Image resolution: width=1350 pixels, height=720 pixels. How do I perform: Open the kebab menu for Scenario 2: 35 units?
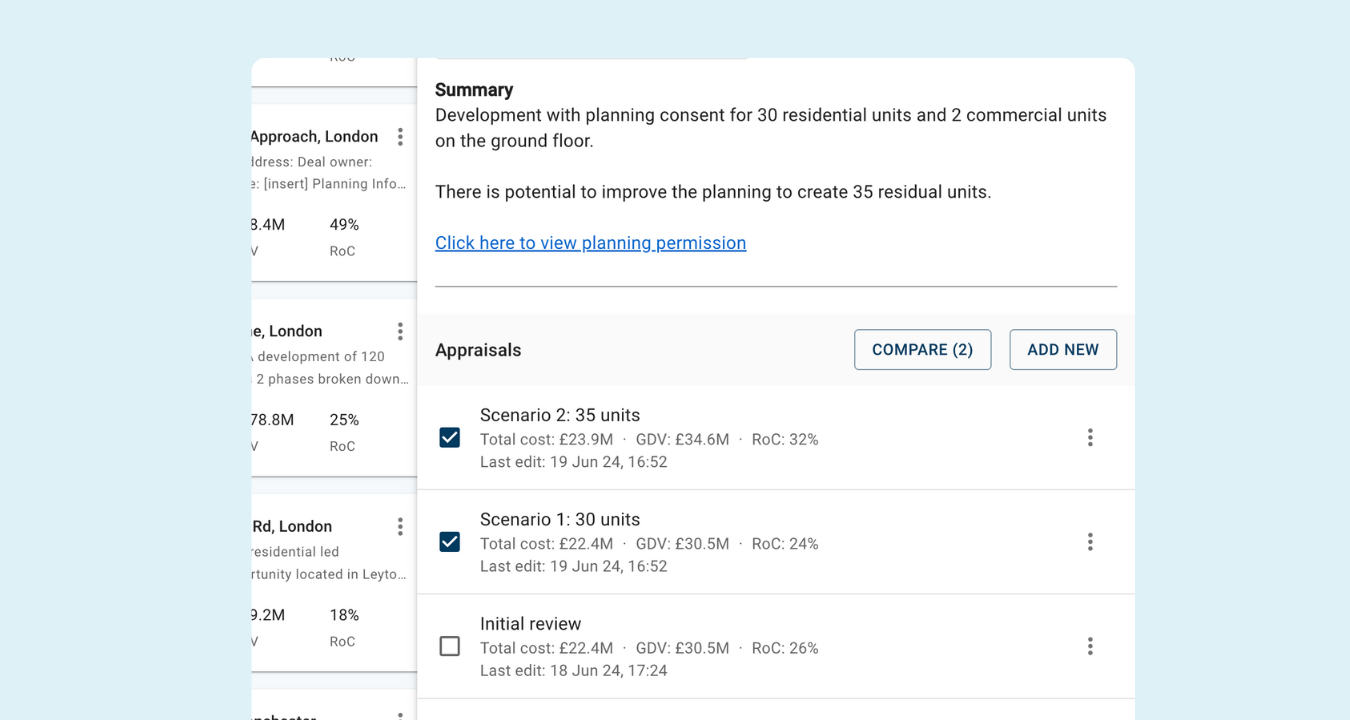pos(1090,437)
